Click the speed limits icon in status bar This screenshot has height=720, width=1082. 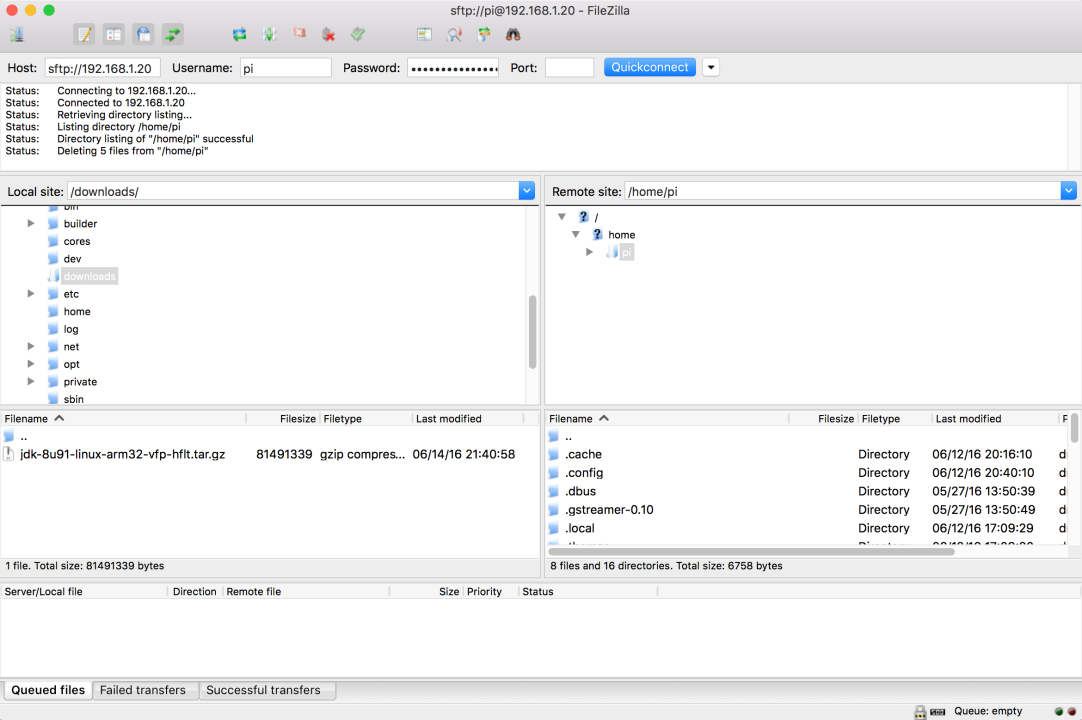[x=938, y=712]
